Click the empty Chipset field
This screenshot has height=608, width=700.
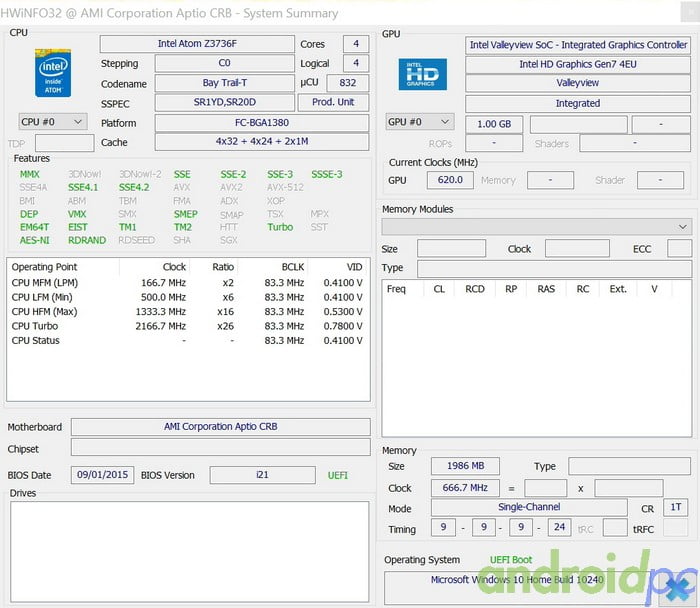click(x=221, y=447)
